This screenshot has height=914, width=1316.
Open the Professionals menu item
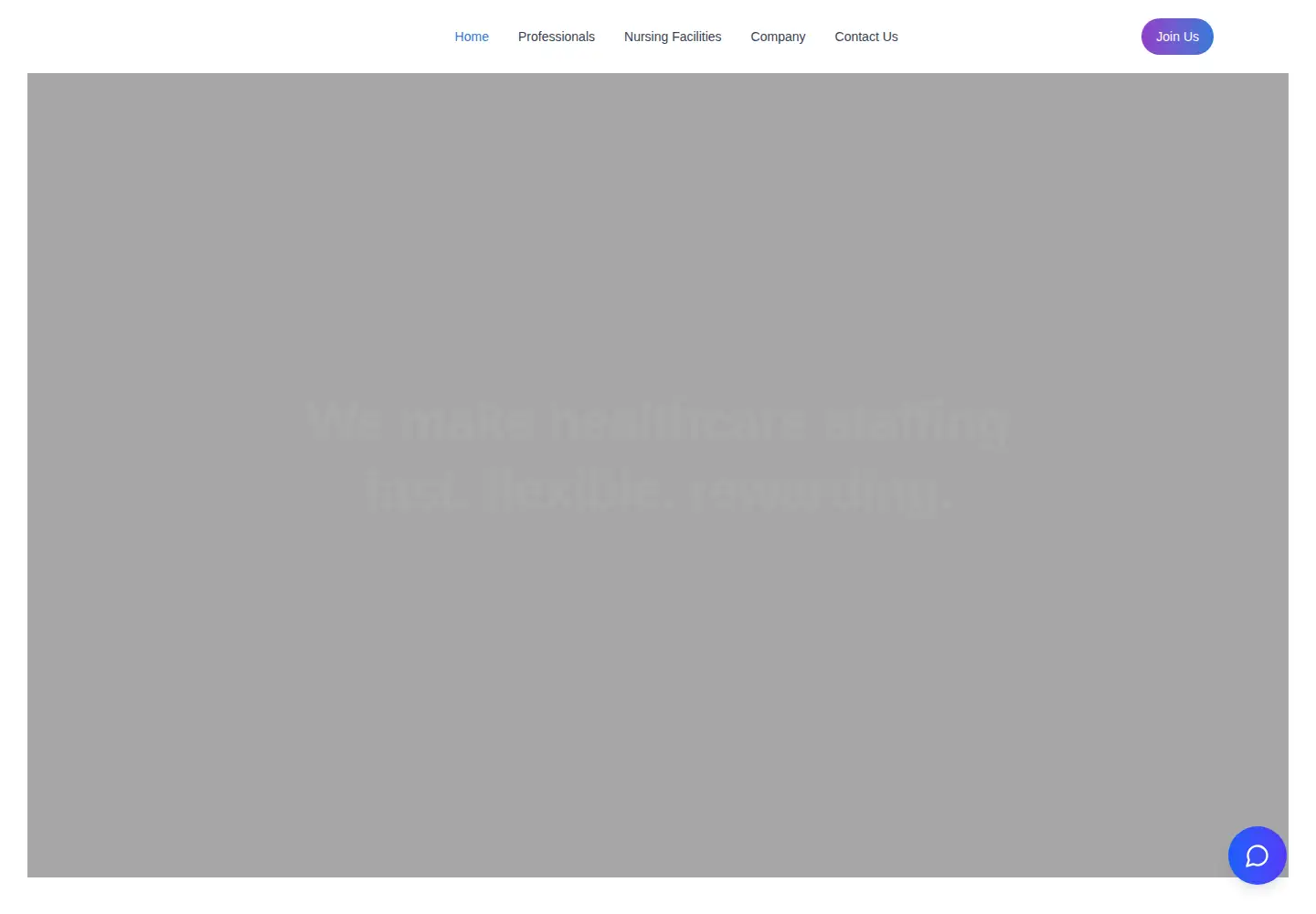pos(556,37)
